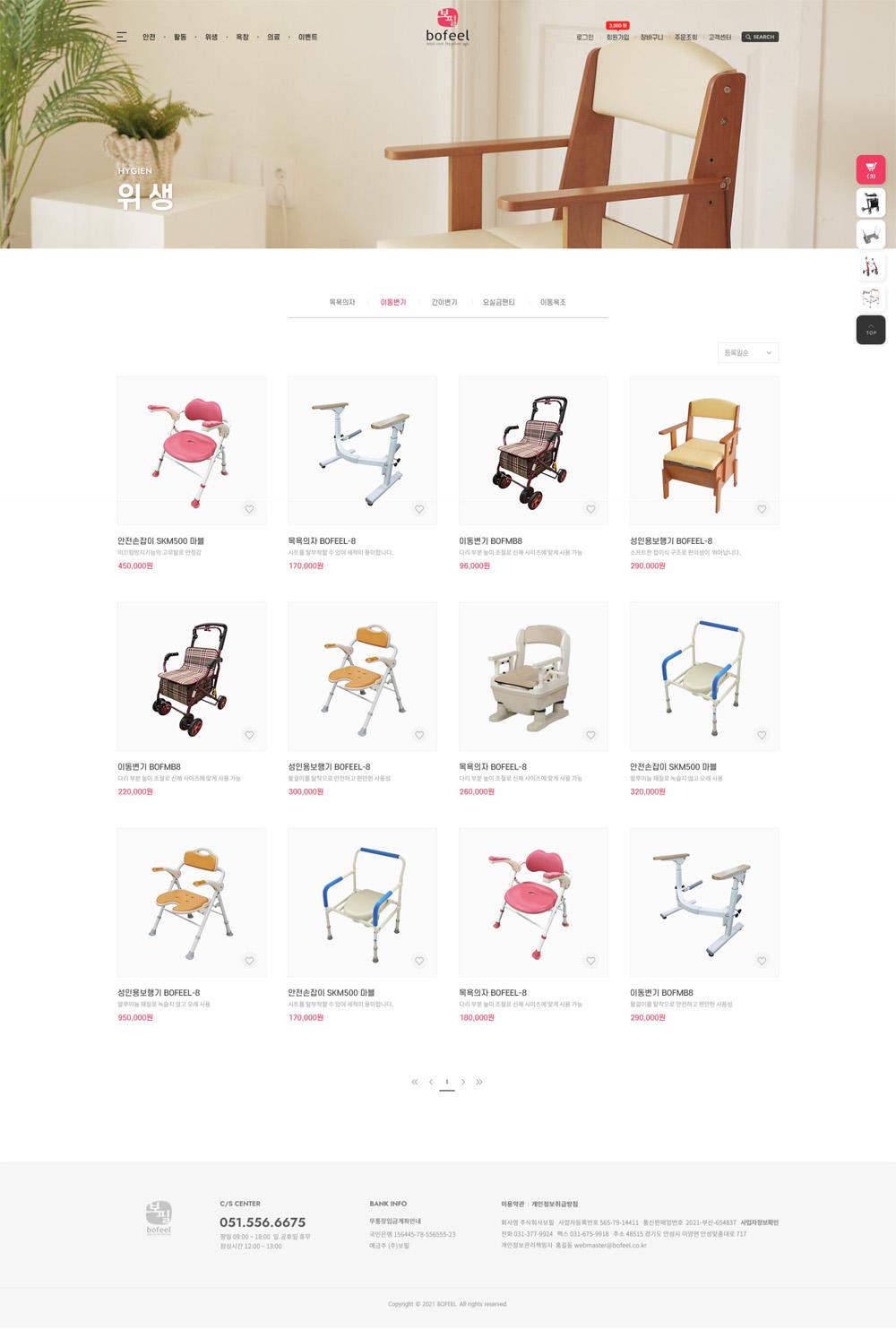This screenshot has height=1330, width=896.
Task: Toggle wishlist heart on wooden 성인용보행기 BOFEEL-8
Action: (x=762, y=509)
